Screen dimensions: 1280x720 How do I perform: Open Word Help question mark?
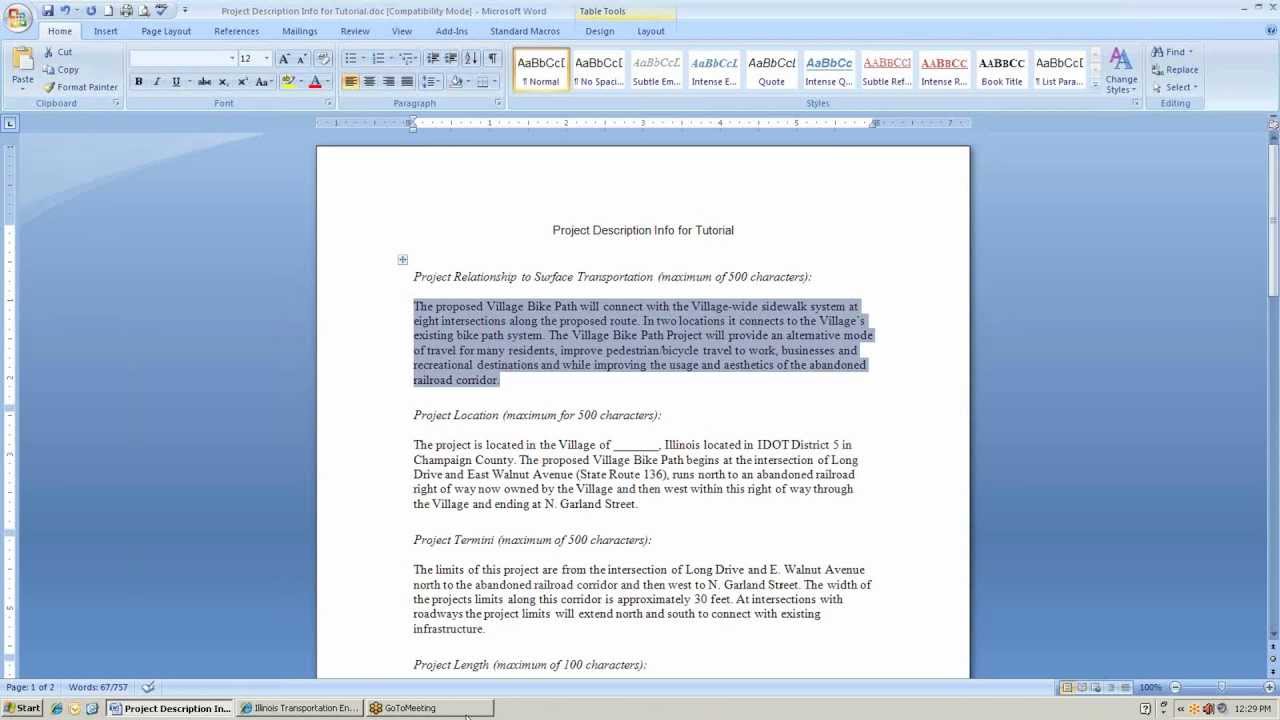pyautogui.click(x=1271, y=31)
